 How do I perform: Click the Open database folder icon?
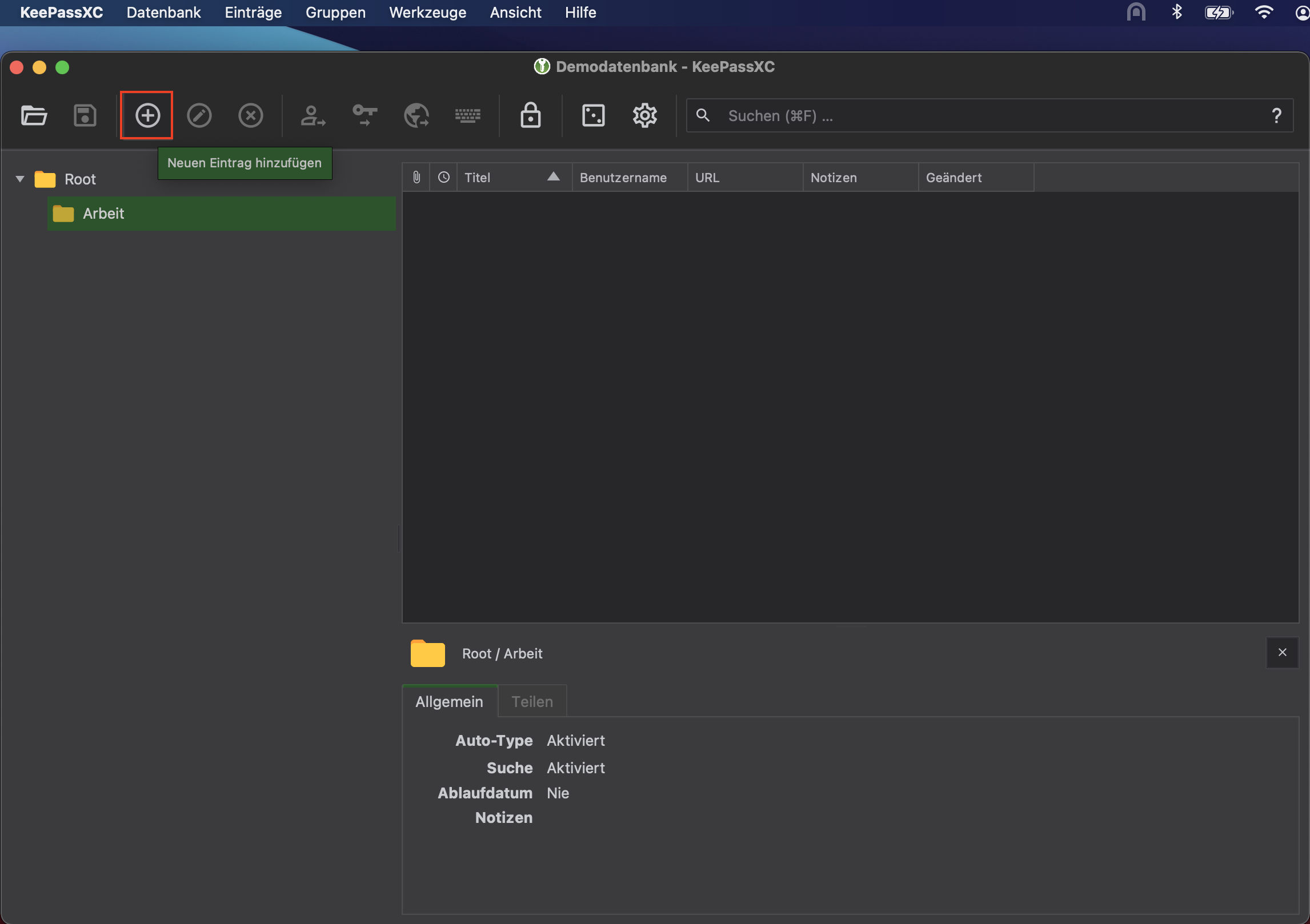(x=34, y=115)
